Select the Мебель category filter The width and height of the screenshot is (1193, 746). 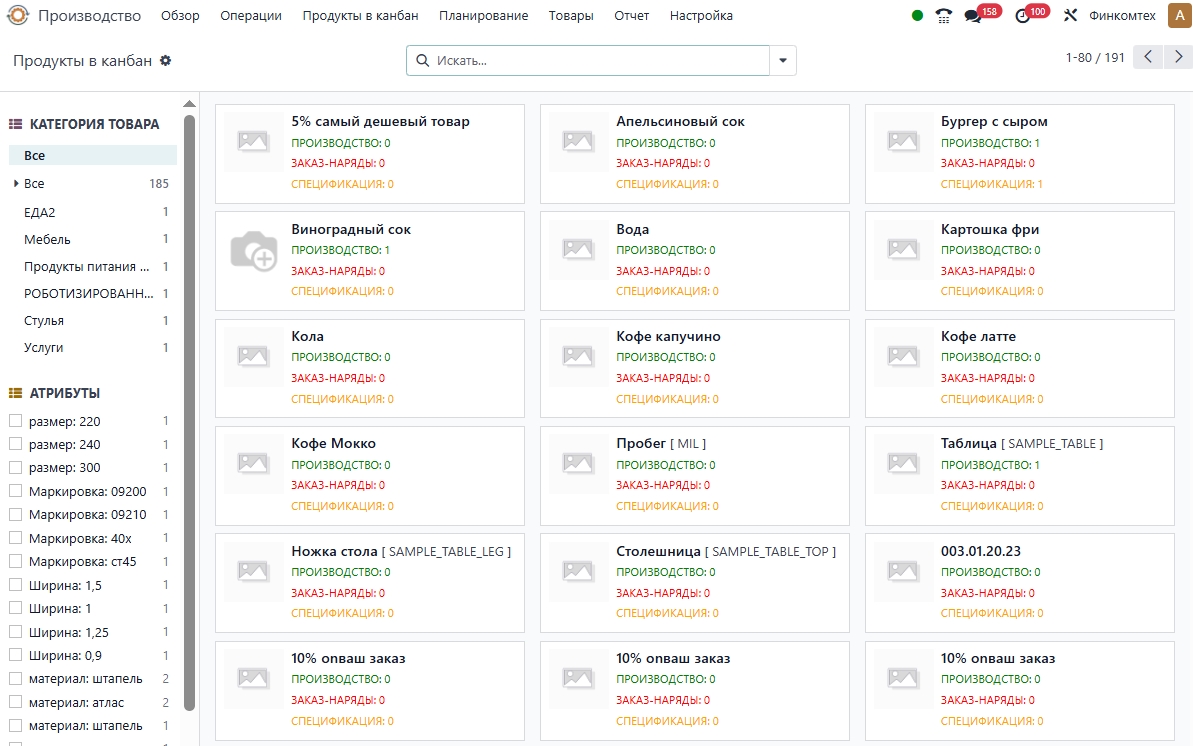pyautogui.click(x=47, y=240)
